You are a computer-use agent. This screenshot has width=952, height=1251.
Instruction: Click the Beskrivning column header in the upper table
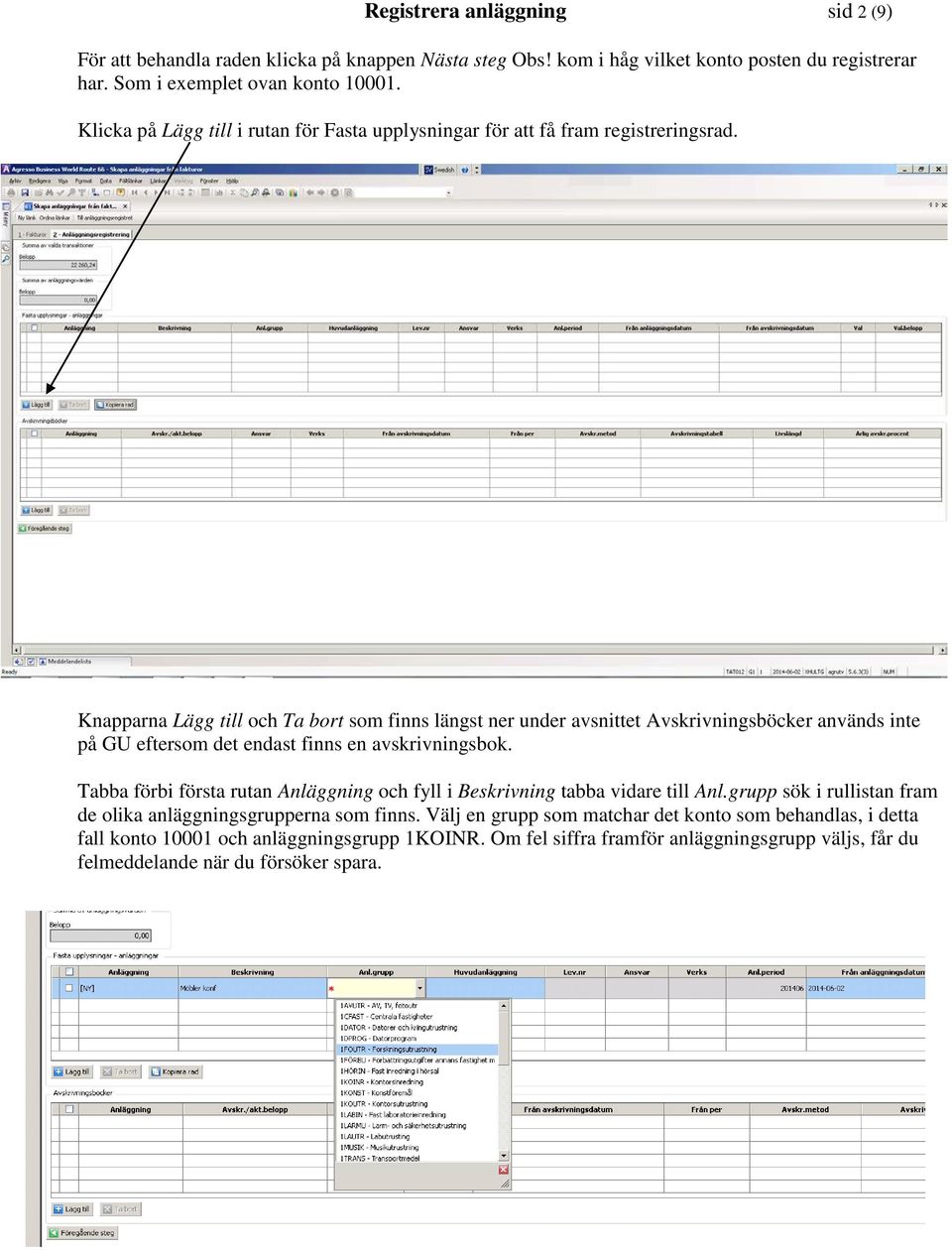[x=175, y=328]
